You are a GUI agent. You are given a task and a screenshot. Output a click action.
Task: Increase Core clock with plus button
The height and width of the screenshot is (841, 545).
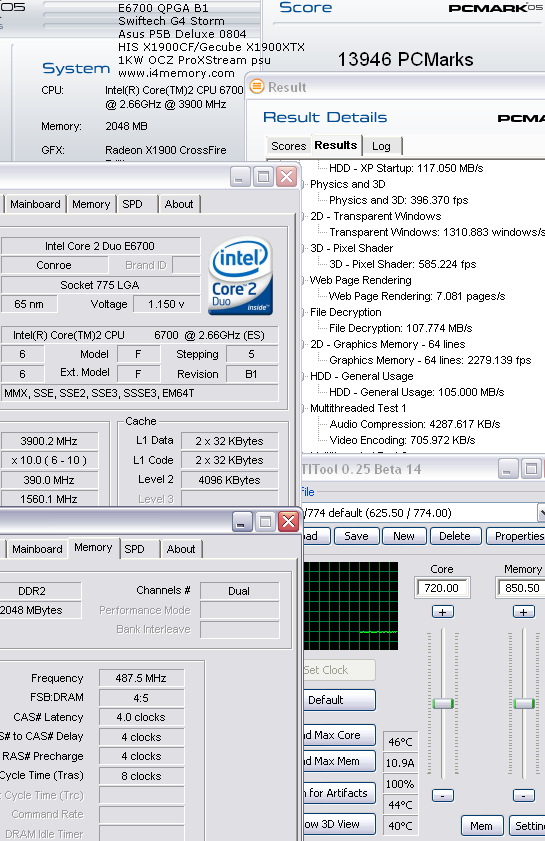[443, 611]
